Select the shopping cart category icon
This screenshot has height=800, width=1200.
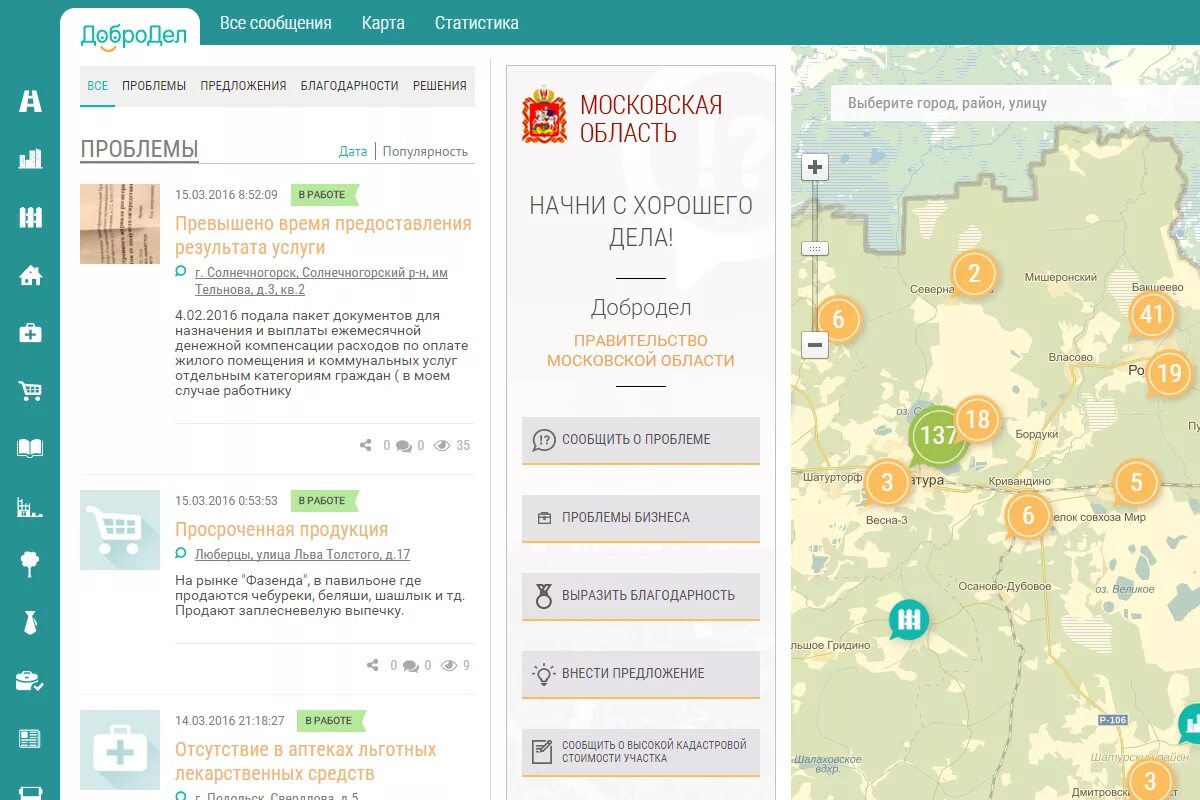(31, 392)
